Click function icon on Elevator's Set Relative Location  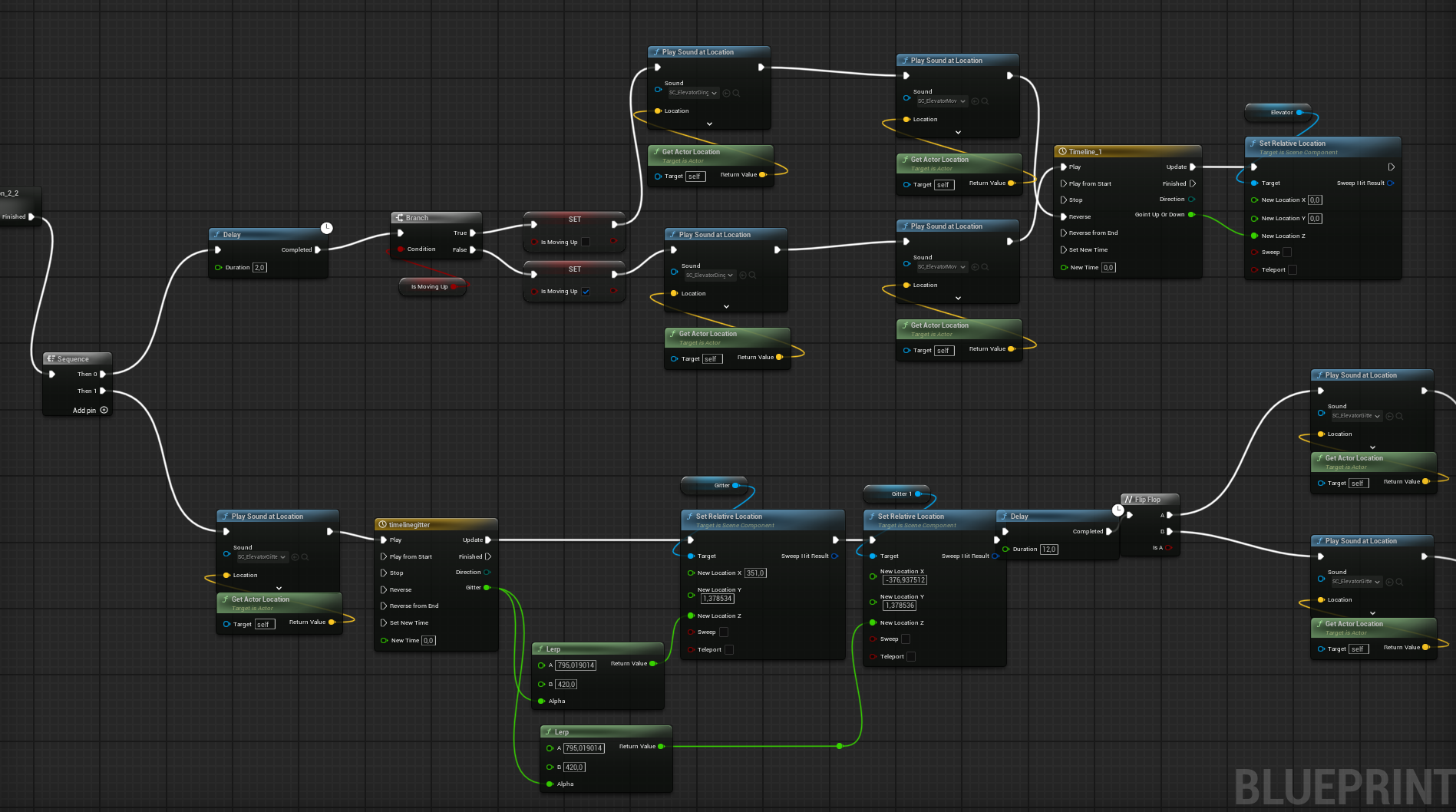click(1253, 144)
